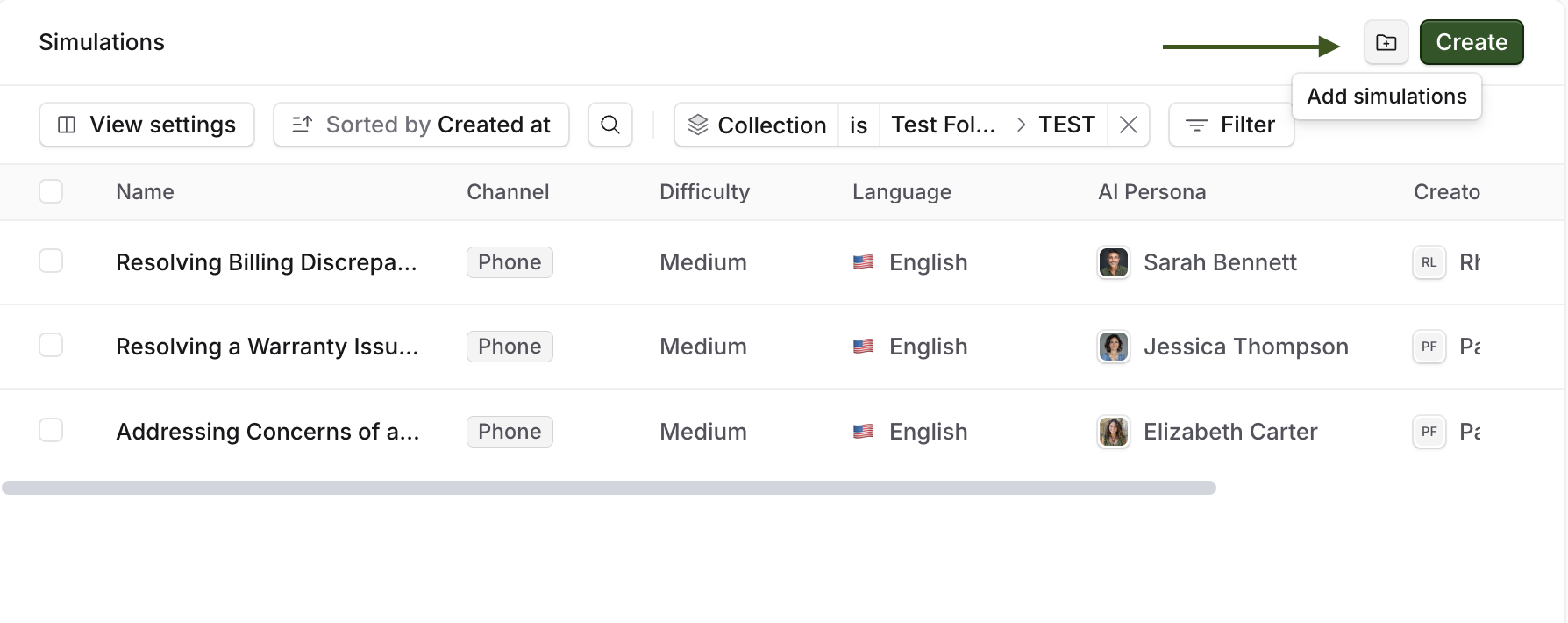The image size is (1568, 623).
Task: Click the PF badge in Addressing Concerns row
Action: pos(1429,432)
